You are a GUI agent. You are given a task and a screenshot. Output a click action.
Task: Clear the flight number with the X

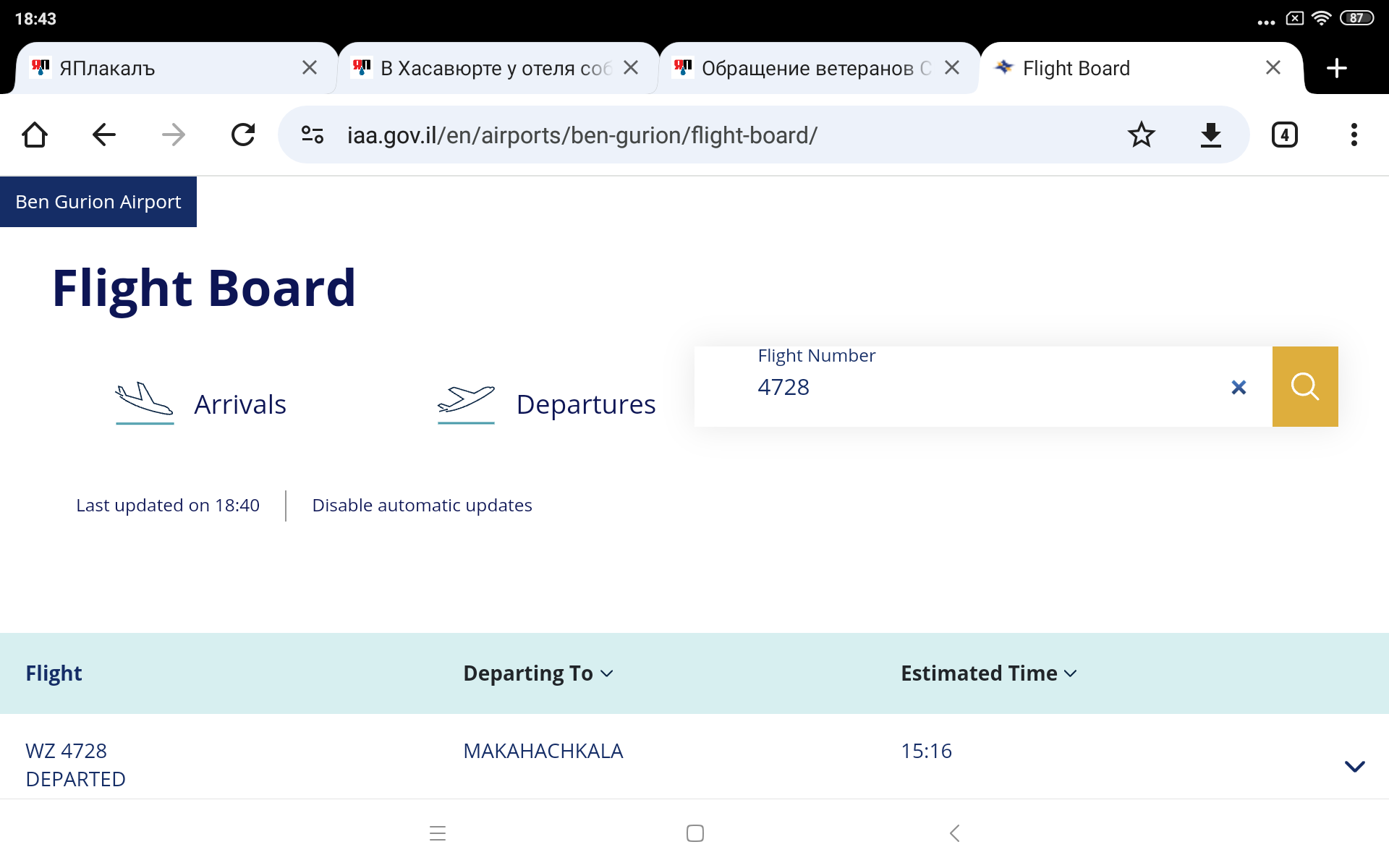click(x=1239, y=388)
